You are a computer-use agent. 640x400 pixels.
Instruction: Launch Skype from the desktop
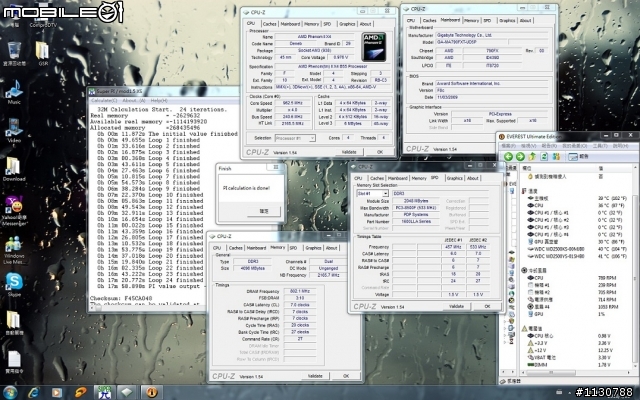point(14,284)
